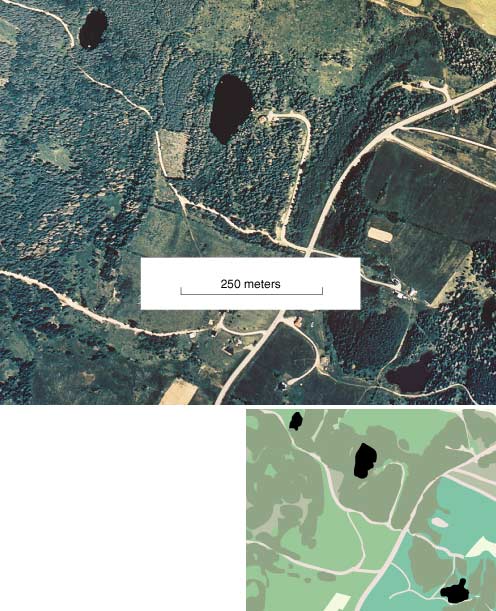Click the black pond at bottom-right of classified map
Screen dimensions: 496x611
[x=455, y=593]
